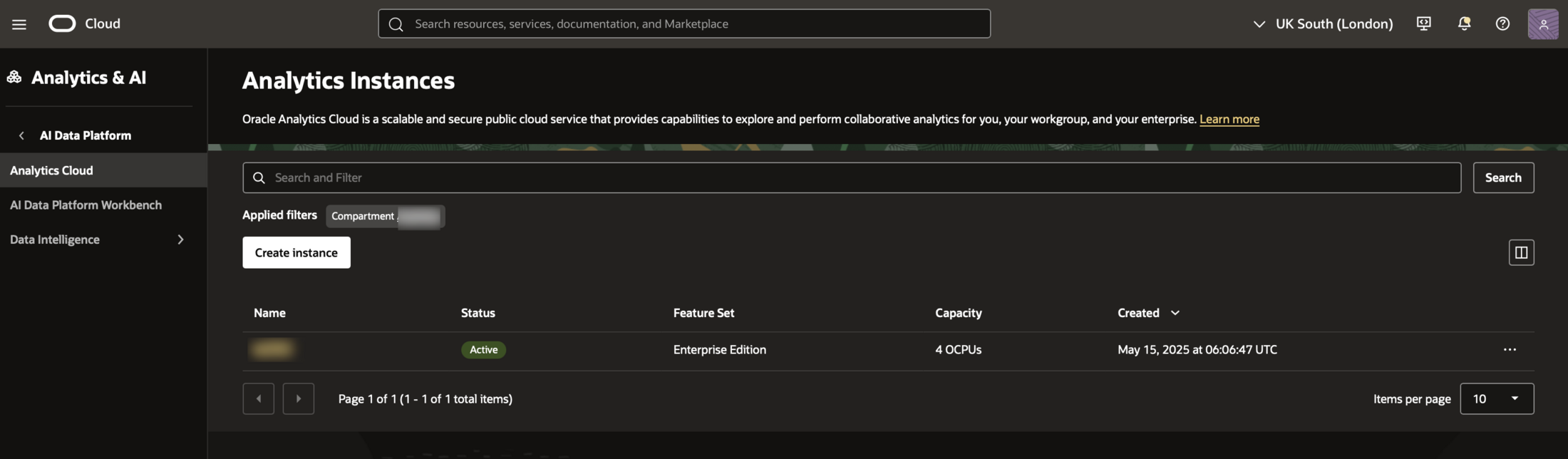Click the Search button

[1503, 177]
